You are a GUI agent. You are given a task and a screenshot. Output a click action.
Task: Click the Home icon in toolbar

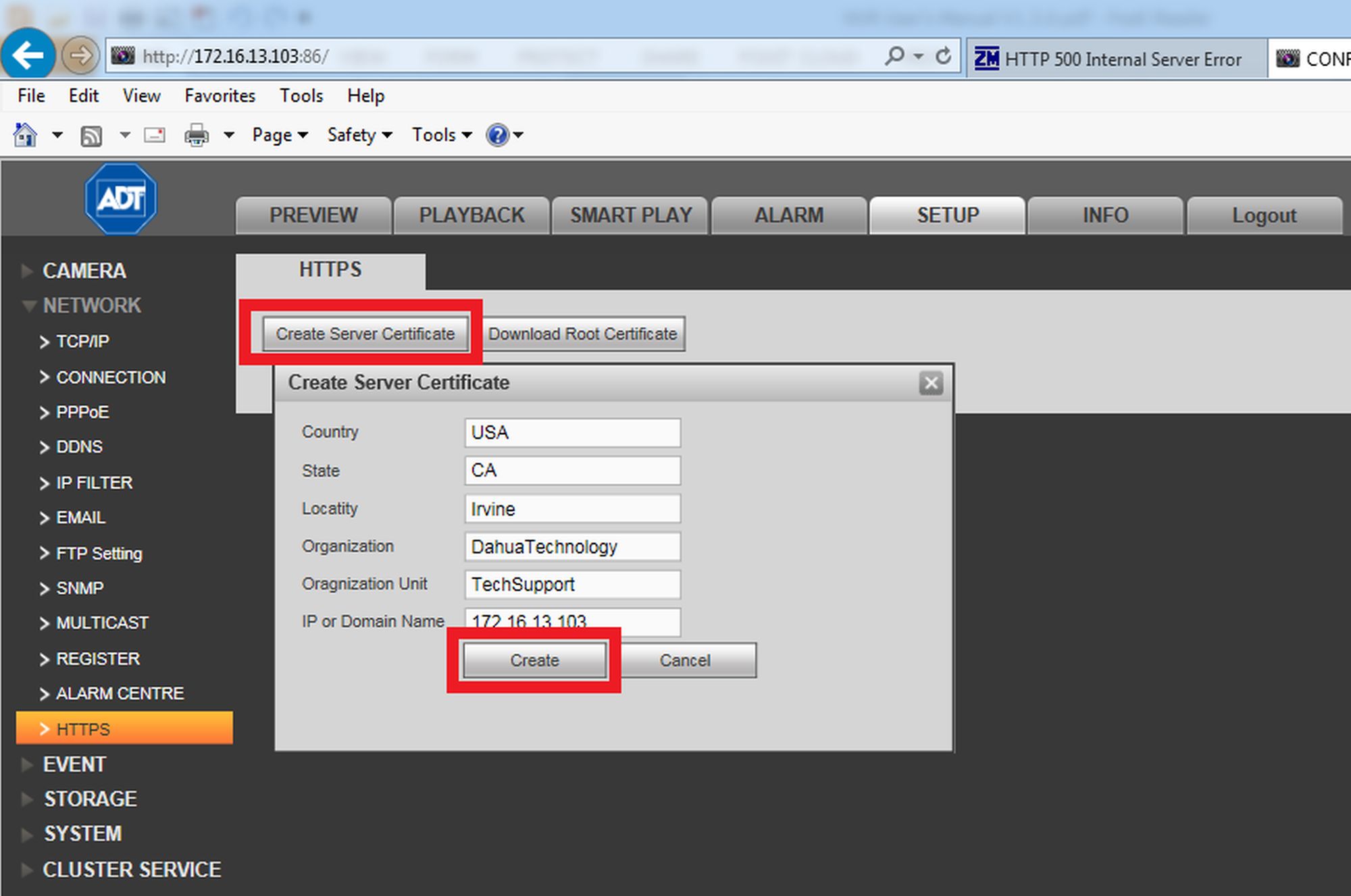pyautogui.click(x=25, y=135)
